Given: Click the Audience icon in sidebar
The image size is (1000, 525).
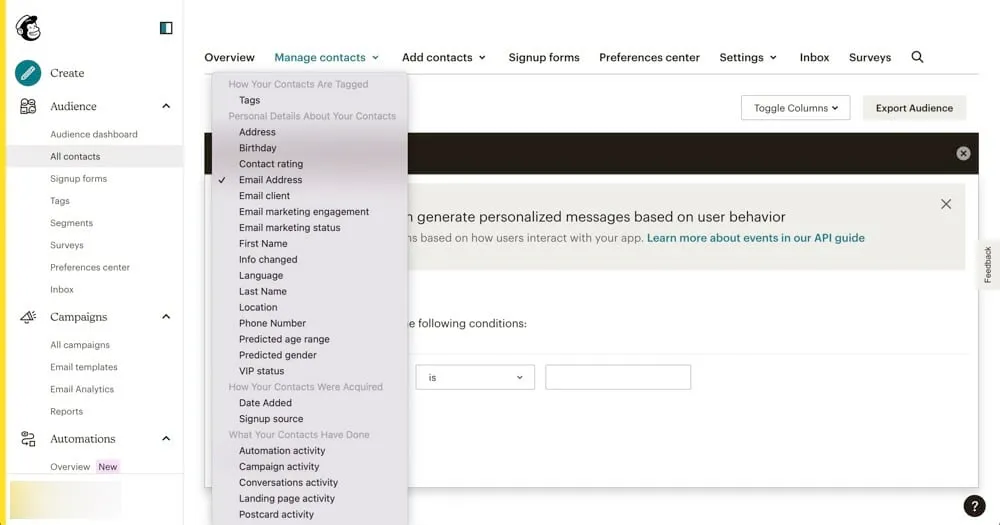Looking at the screenshot, I should [28, 106].
